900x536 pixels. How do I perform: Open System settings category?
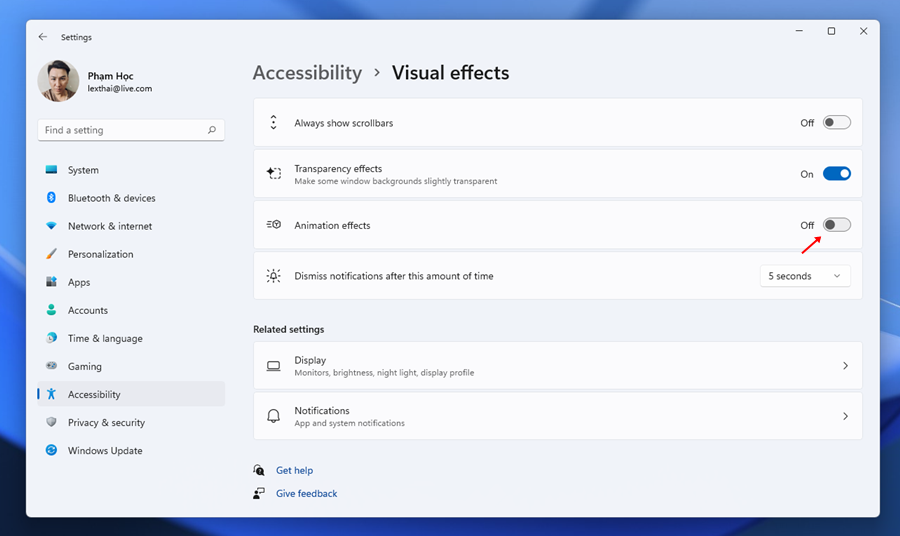pos(131,170)
